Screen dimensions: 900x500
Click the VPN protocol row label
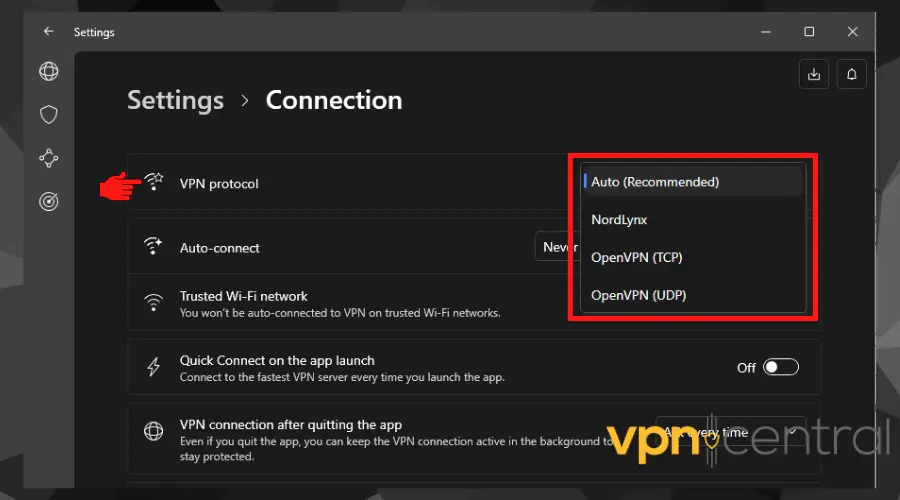[219, 184]
